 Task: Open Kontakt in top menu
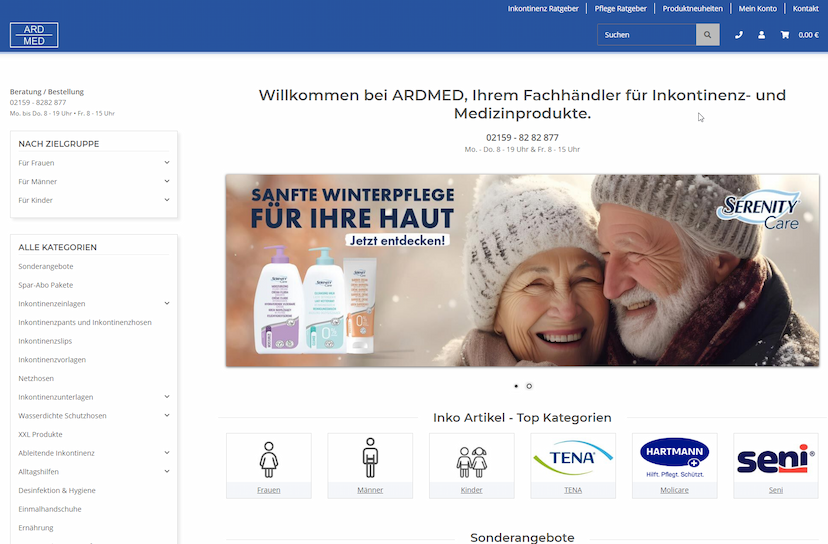point(805,8)
